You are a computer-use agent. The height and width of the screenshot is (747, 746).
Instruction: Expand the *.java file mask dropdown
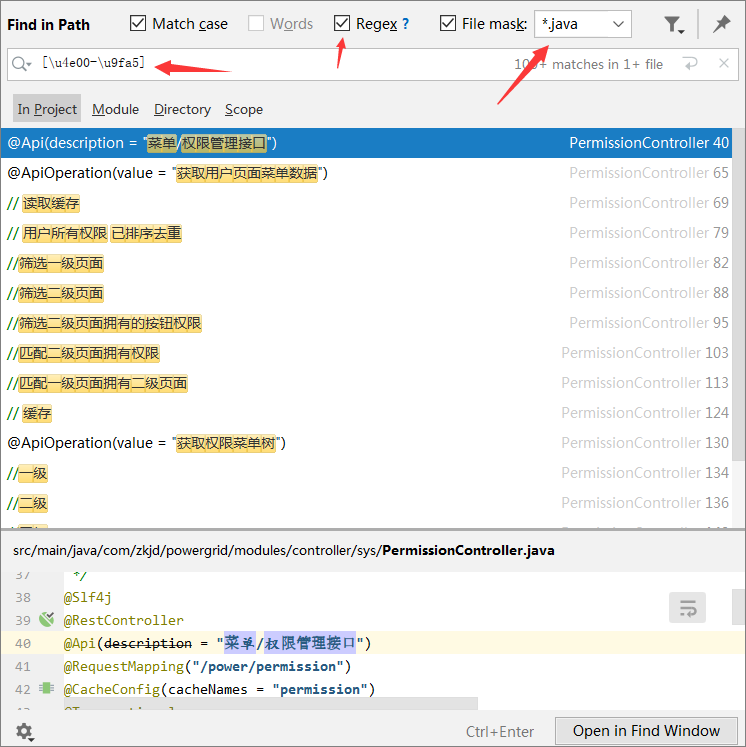[618, 24]
